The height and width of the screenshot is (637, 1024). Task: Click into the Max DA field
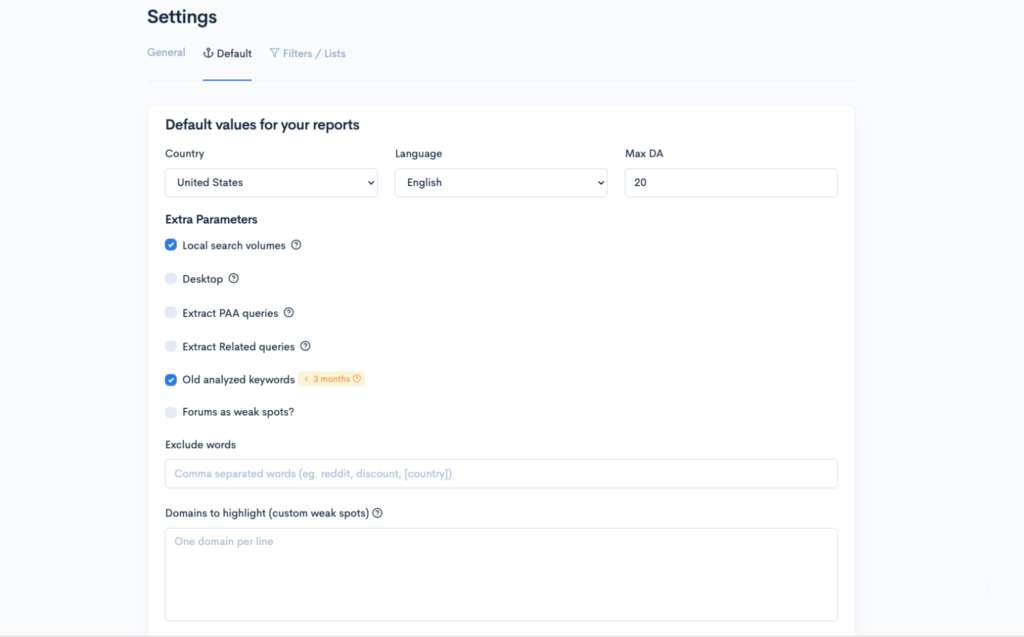(x=731, y=183)
